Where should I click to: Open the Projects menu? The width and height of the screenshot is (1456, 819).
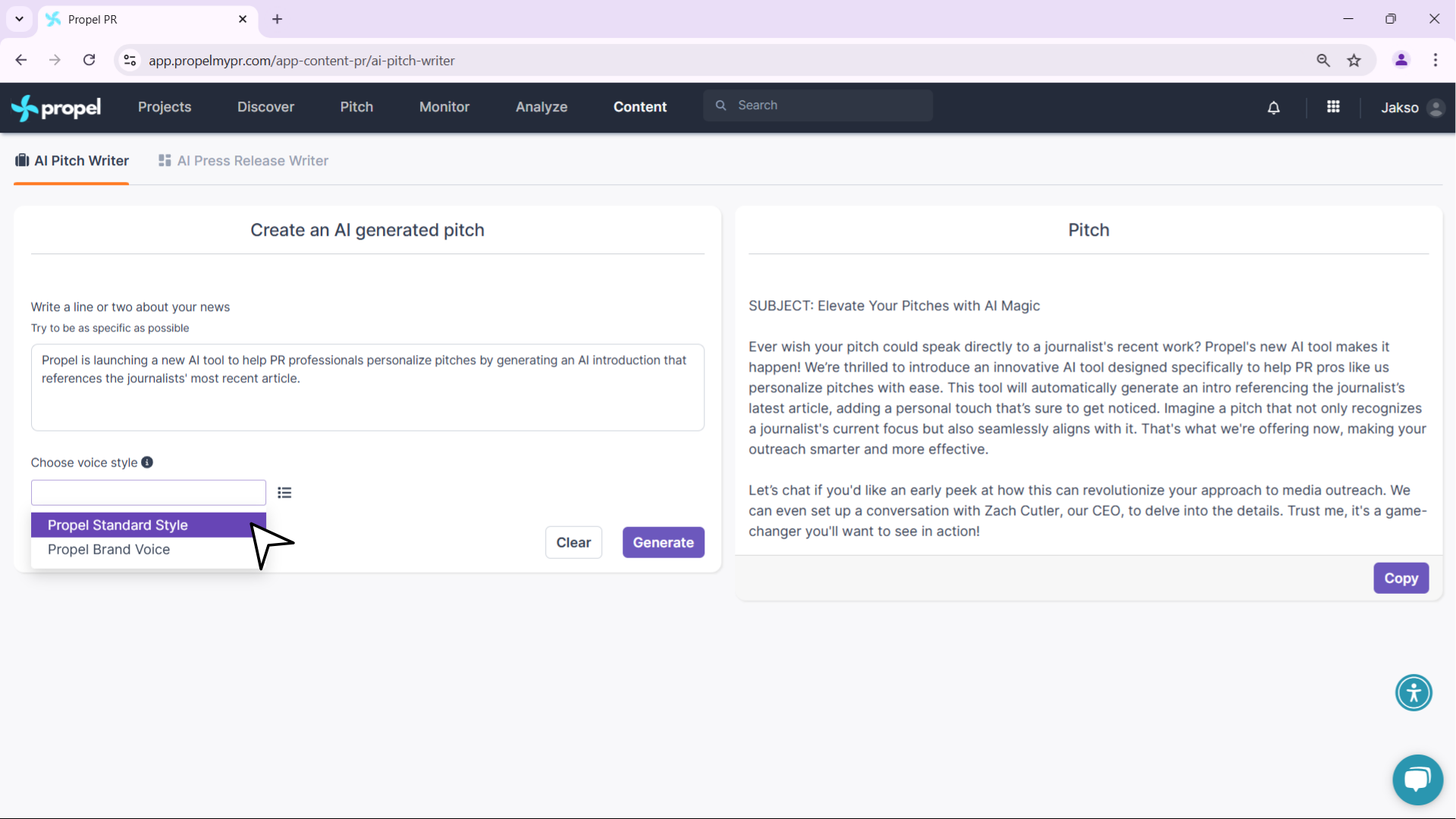click(165, 107)
